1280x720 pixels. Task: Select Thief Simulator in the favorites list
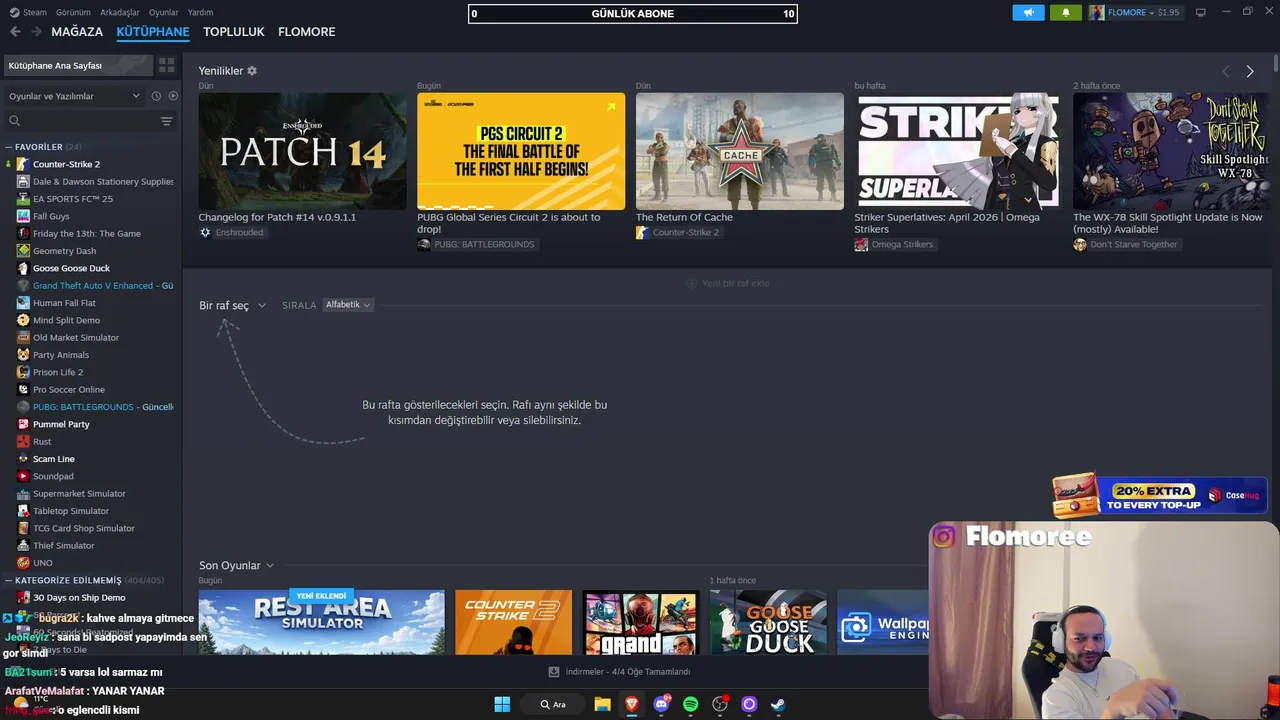(63, 546)
